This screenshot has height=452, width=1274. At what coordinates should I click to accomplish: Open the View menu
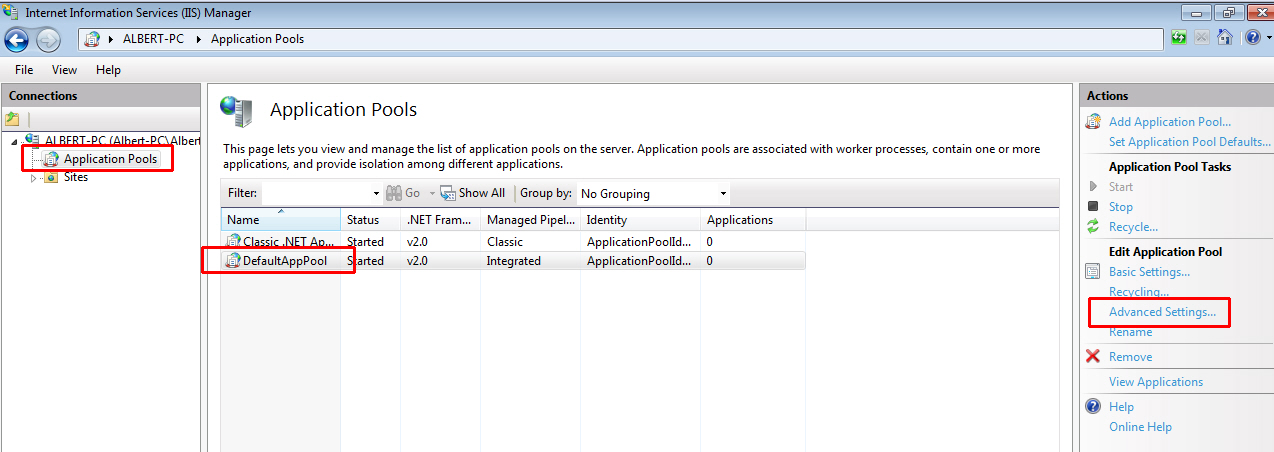(64, 70)
